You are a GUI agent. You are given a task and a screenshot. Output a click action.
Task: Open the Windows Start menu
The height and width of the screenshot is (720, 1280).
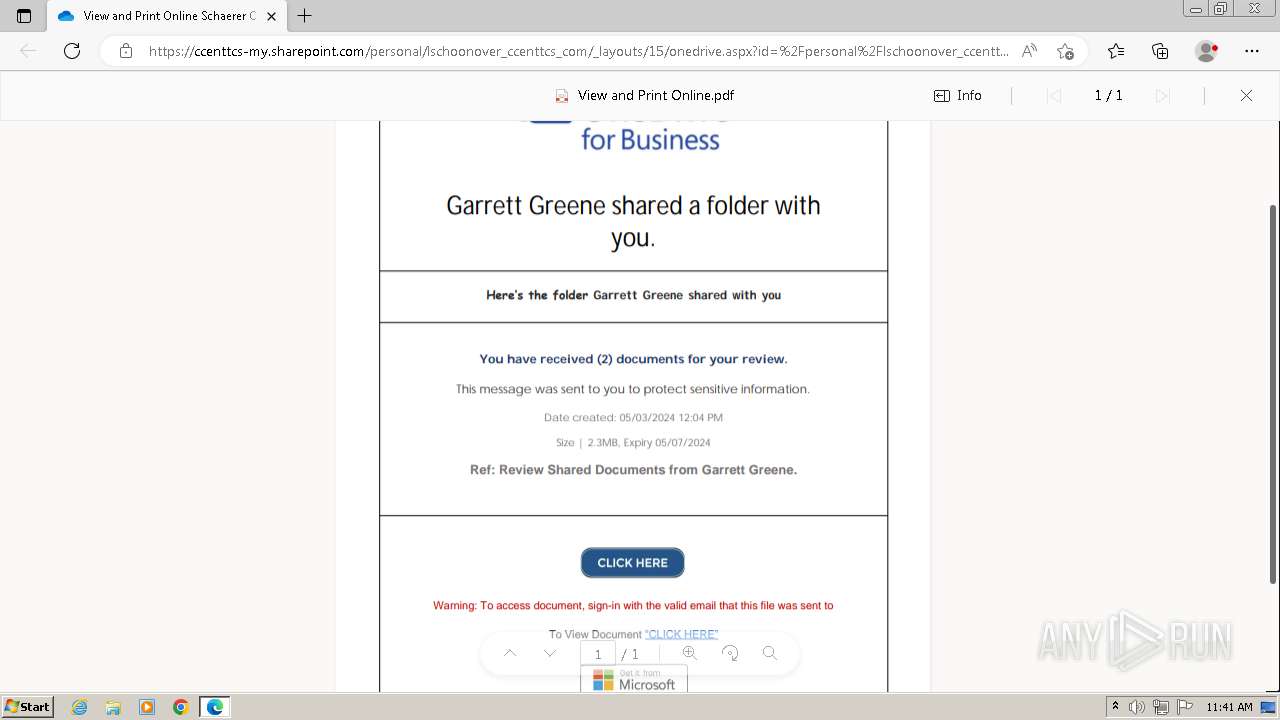pos(27,706)
